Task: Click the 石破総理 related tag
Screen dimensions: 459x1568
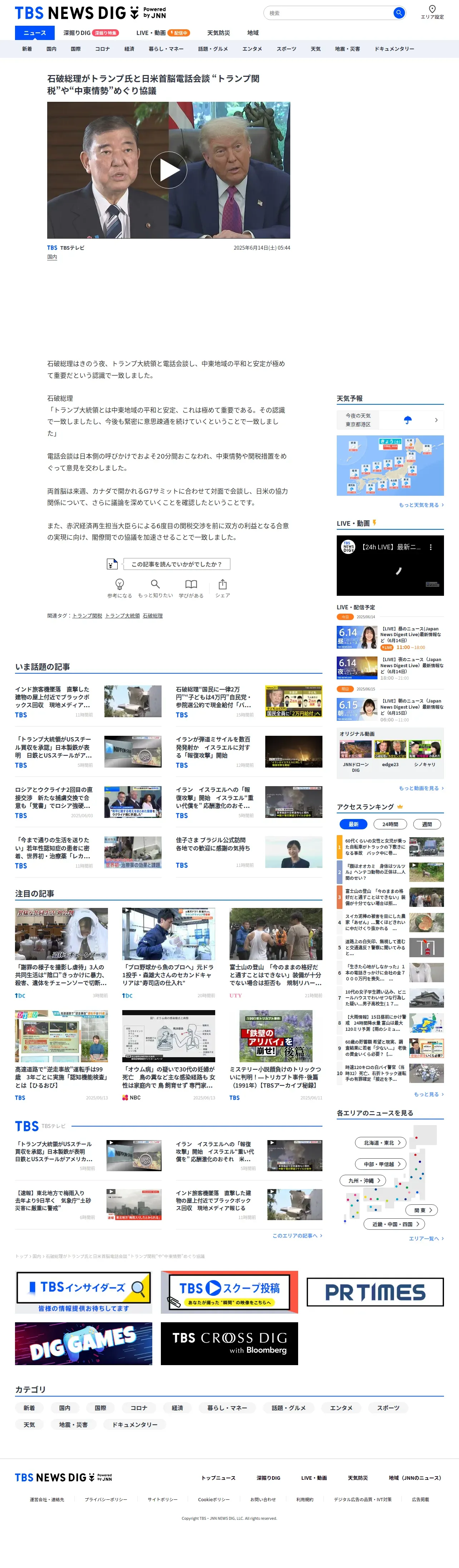Action: [x=152, y=615]
